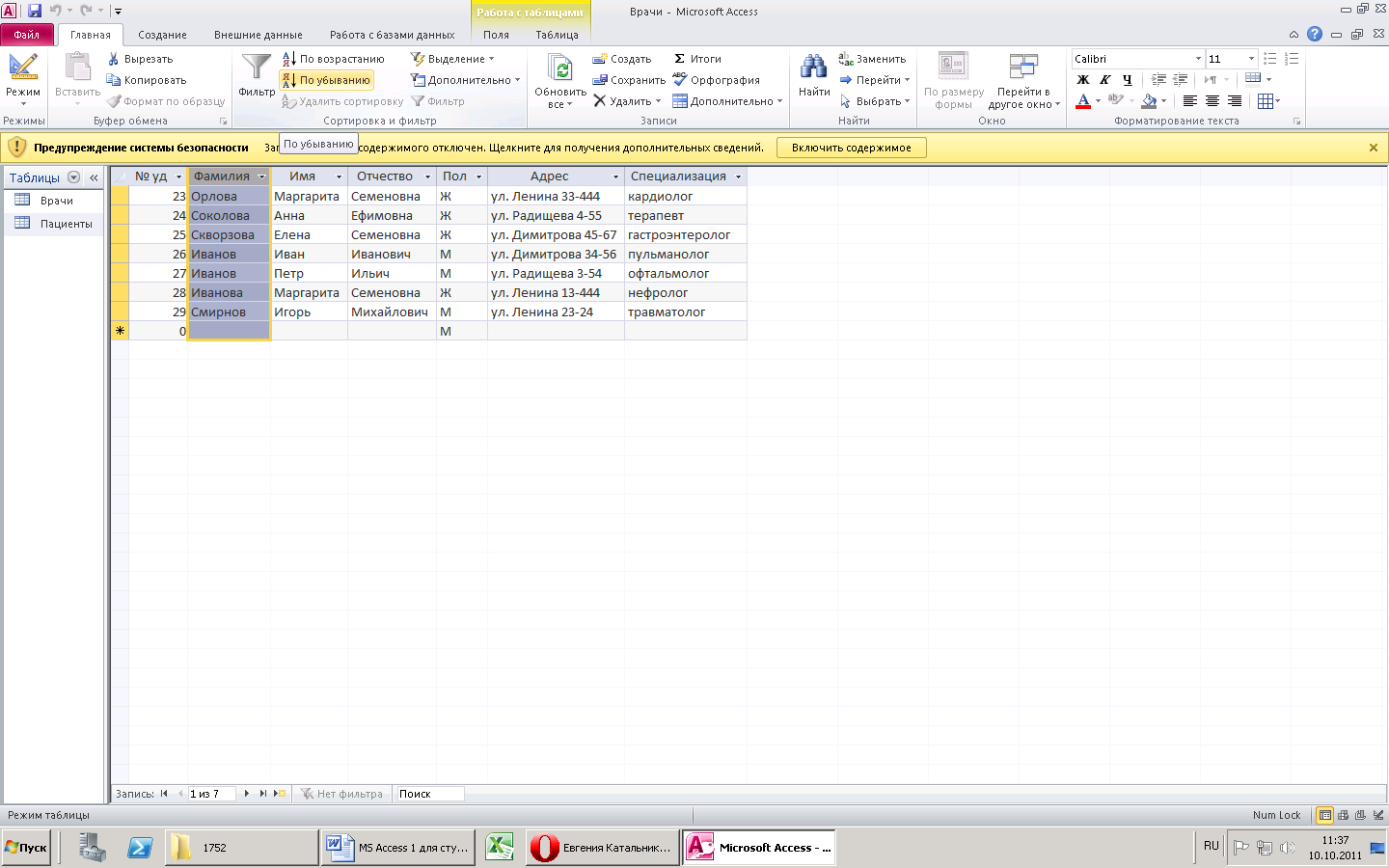Viewport: 1389px width, 868px height.
Task: Open Excel from the taskbar
Action: (x=499, y=848)
